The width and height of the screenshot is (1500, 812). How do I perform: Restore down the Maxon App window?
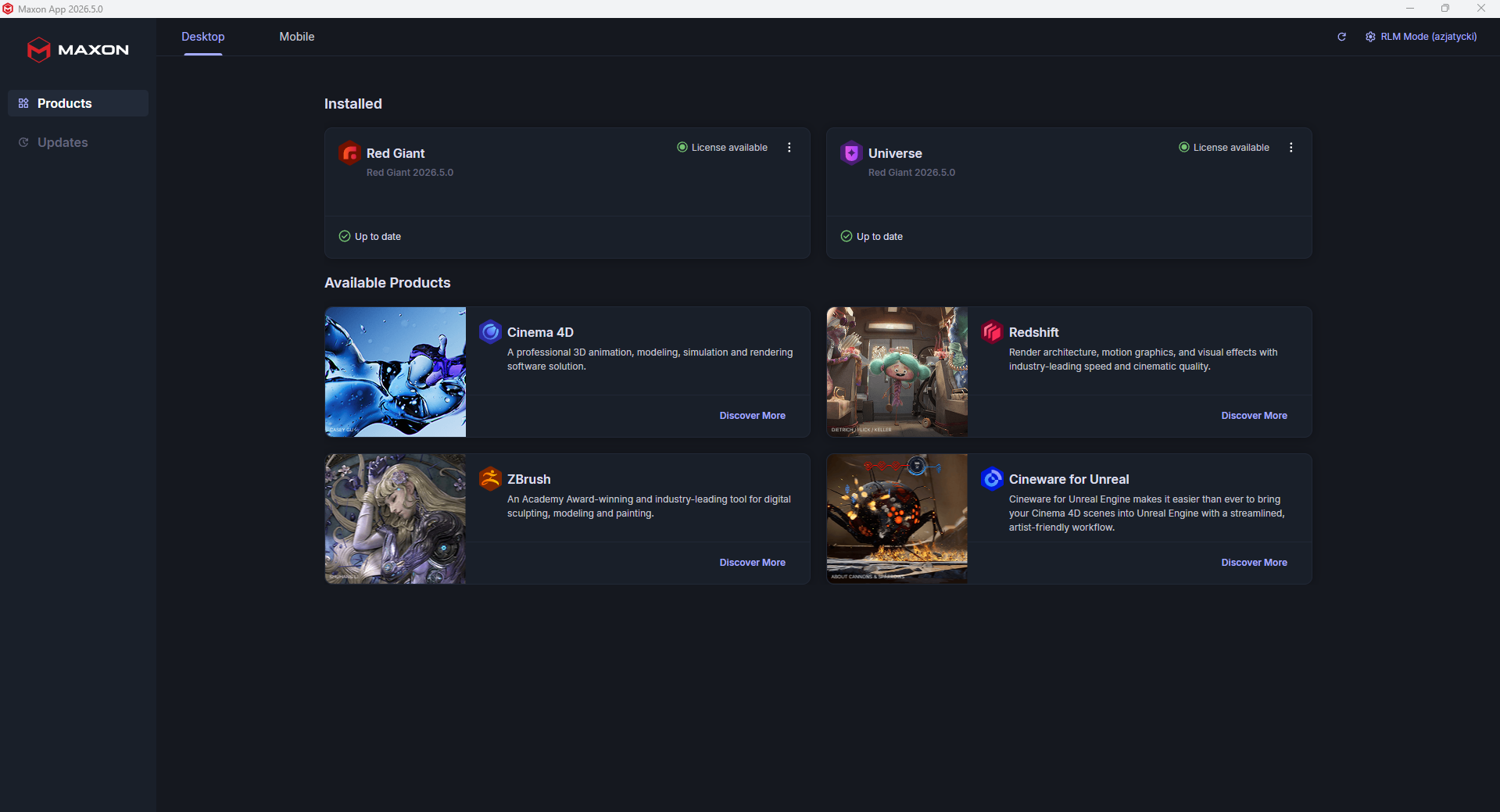[1445, 9]
